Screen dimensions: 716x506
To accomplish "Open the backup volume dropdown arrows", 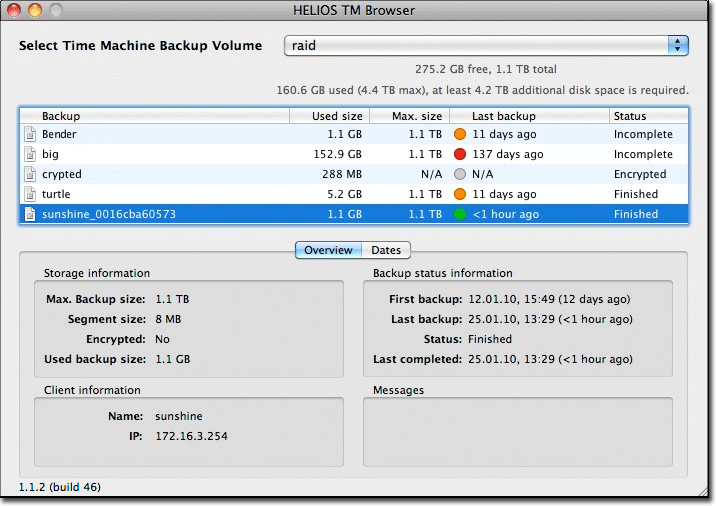I will pos(678,45).
